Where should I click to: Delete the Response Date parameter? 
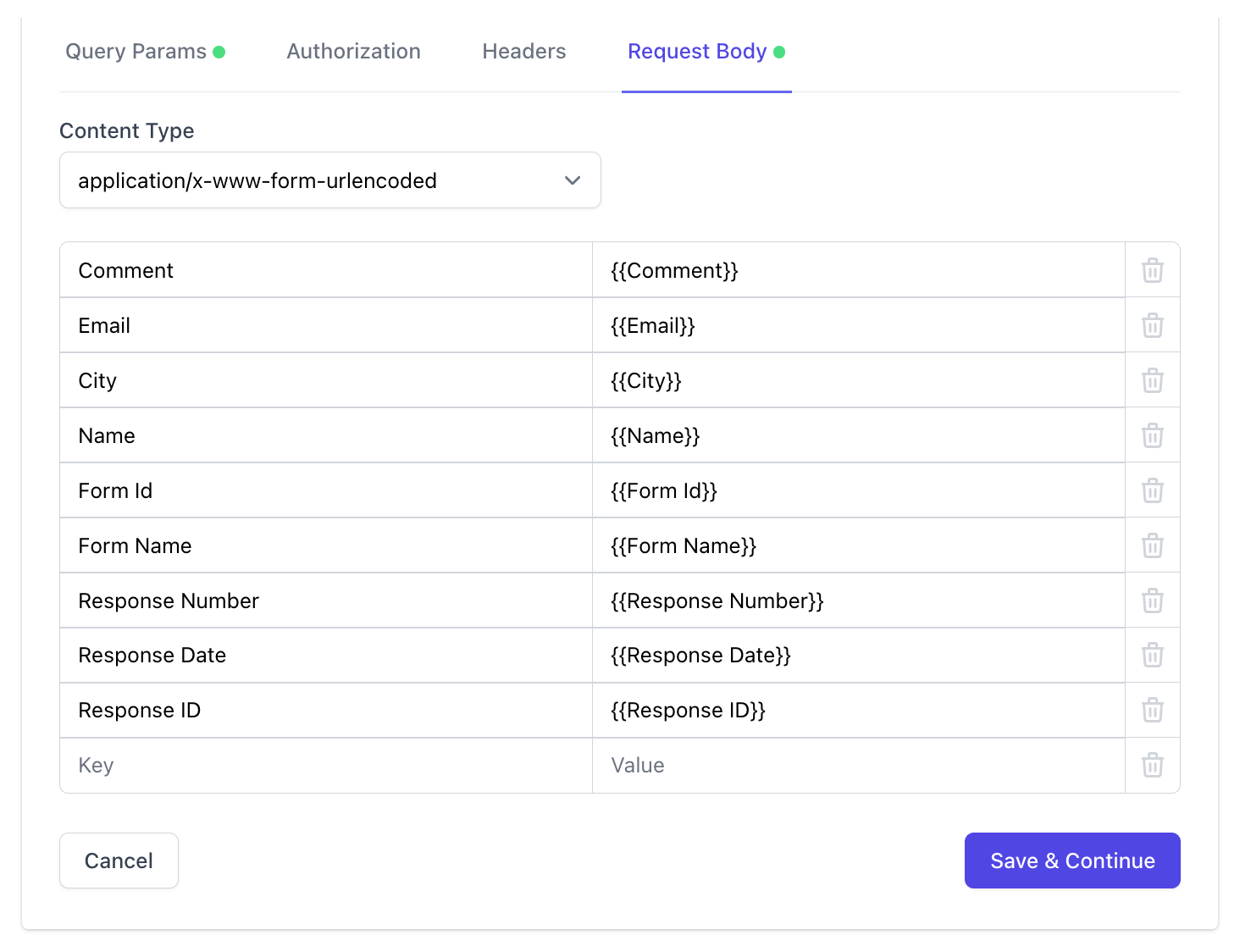pos(1152,655)
